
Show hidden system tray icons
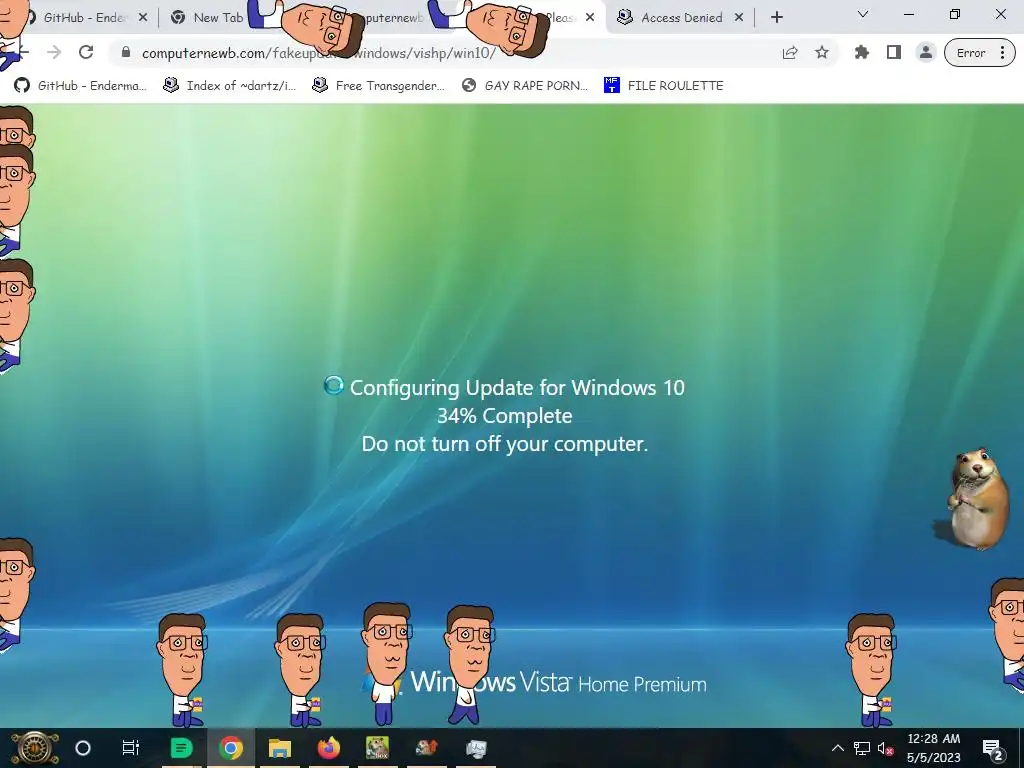pyautogui.click(x=837, y=748)
